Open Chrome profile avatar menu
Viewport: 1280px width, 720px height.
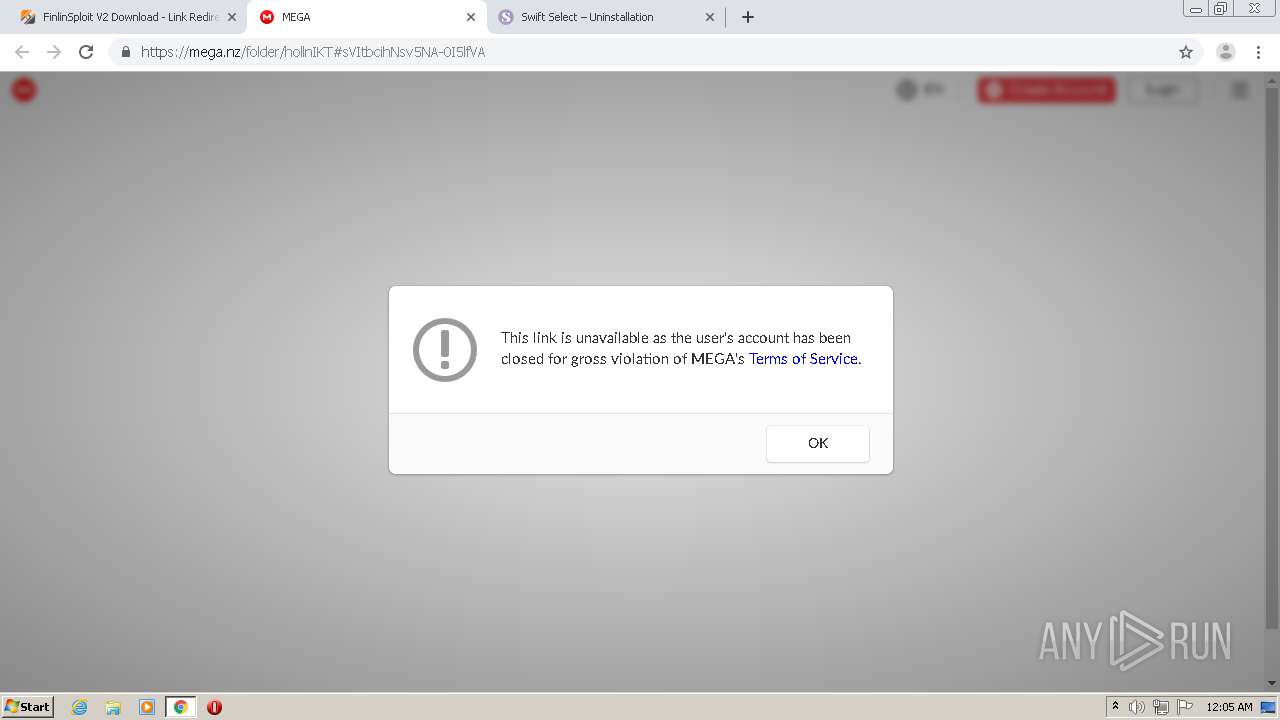pyautogui.click(x=1226, y=52)
